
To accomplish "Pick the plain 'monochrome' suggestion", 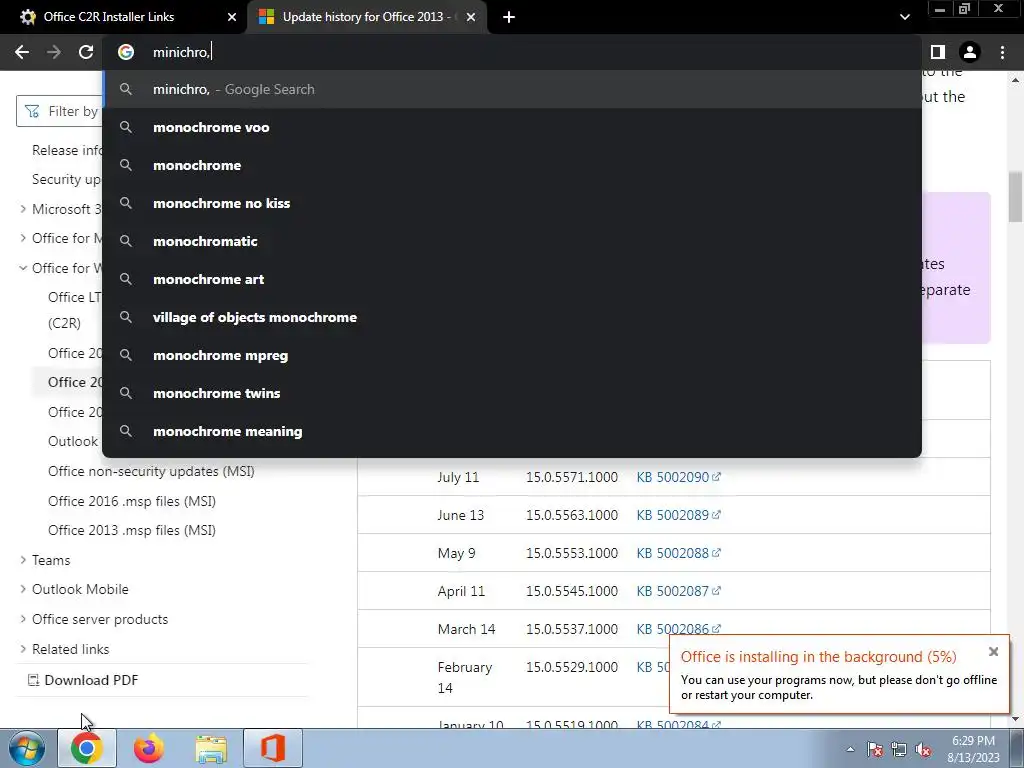I will click(511, 165).
